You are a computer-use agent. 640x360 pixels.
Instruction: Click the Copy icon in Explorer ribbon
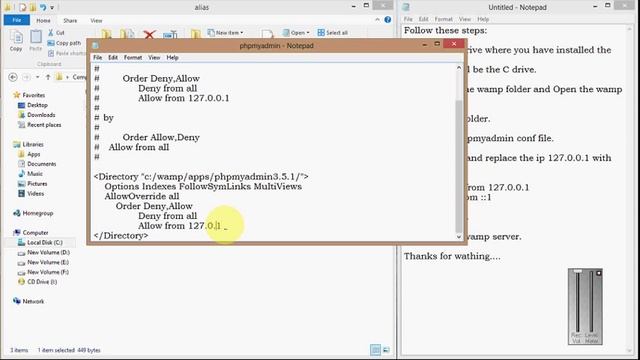point(16,40)
